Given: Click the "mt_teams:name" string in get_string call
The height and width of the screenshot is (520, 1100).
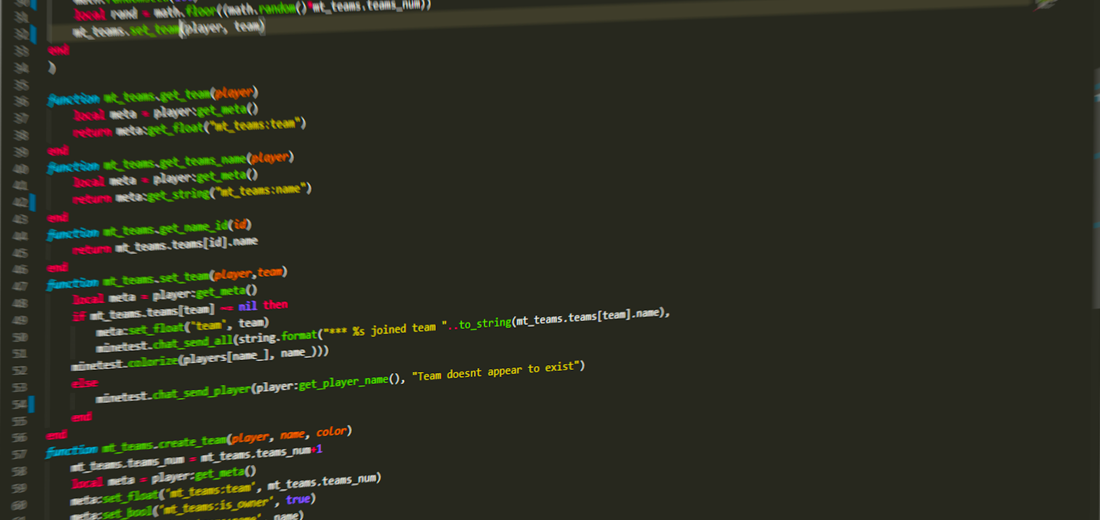Looking at the screenshot, I should click(263, 190).
